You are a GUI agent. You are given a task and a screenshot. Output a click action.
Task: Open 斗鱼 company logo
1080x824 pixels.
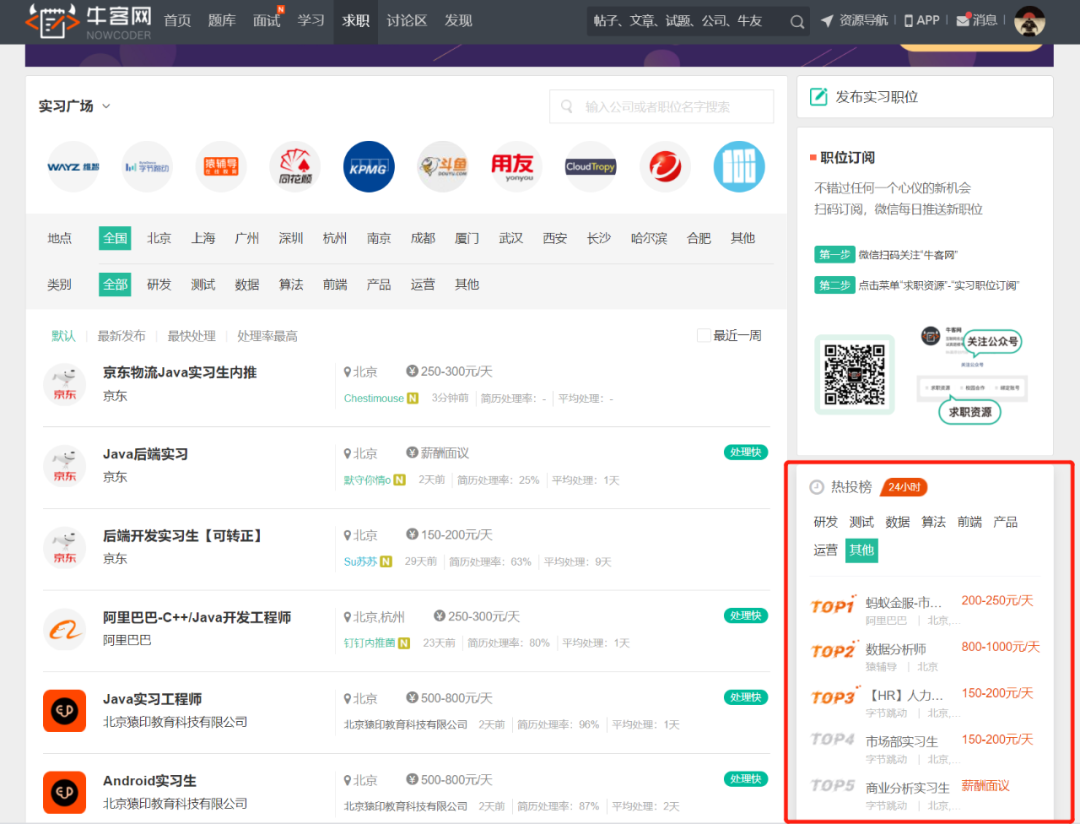[443, 167]
